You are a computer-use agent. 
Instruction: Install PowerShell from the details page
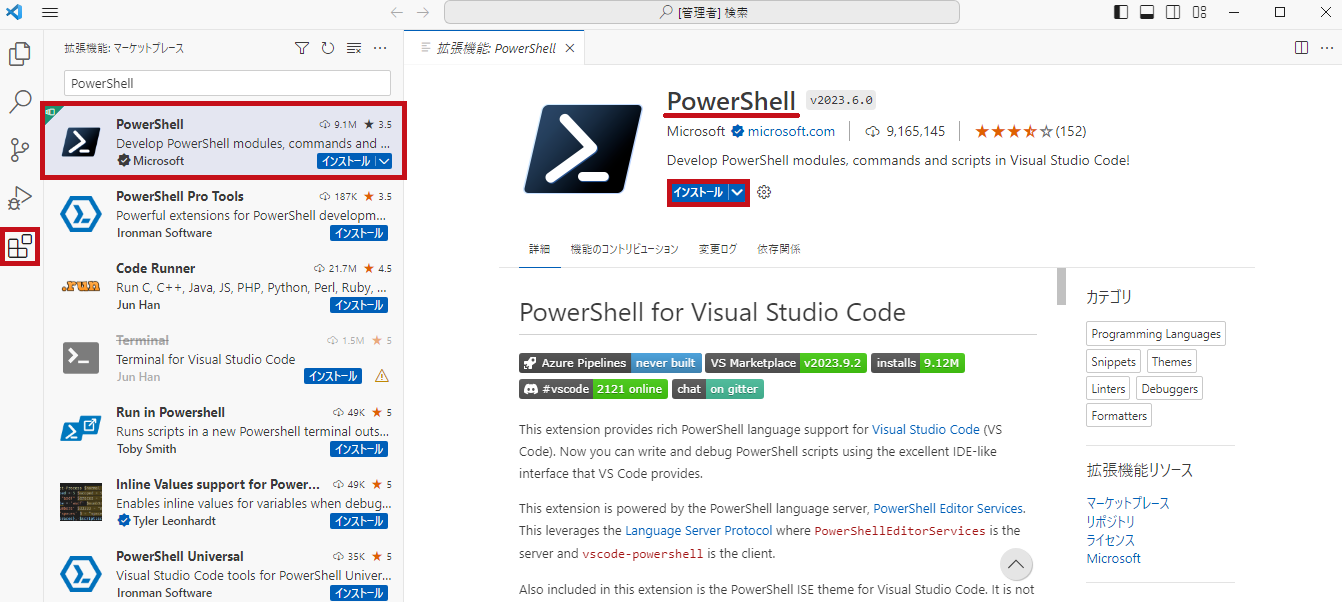point(698,192)
